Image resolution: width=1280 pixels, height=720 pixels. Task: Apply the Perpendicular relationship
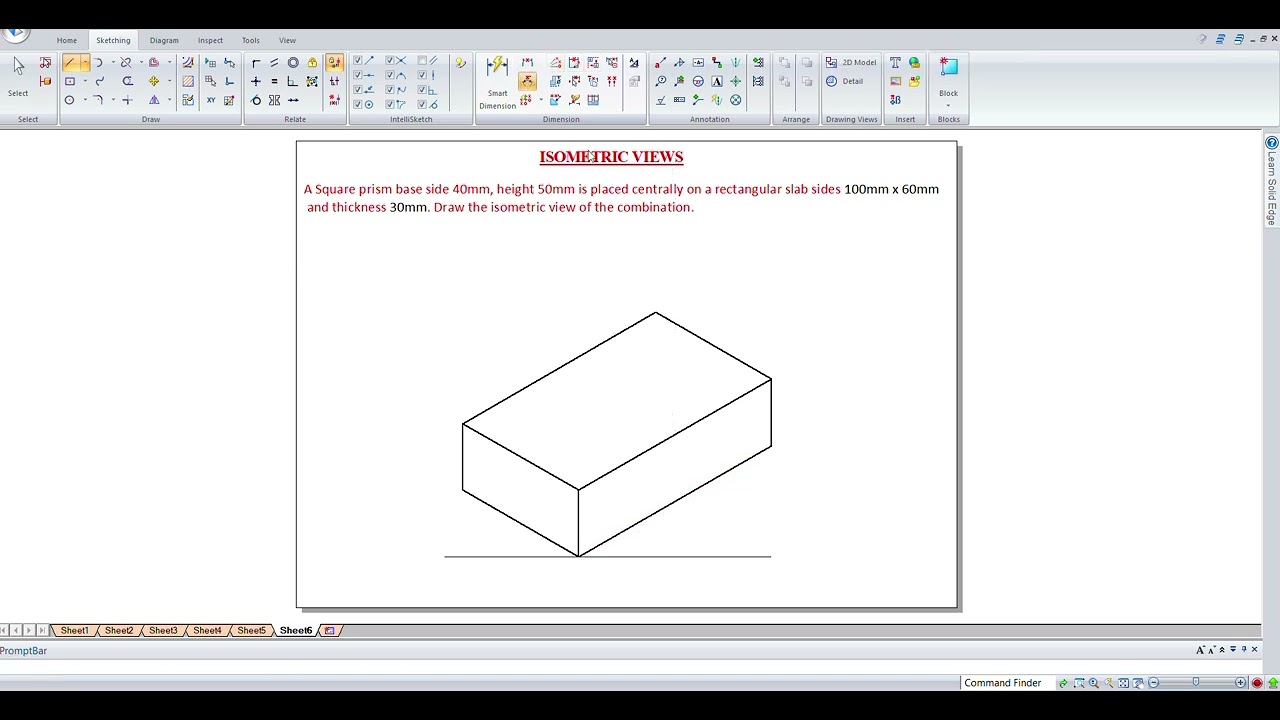[292, 81]
